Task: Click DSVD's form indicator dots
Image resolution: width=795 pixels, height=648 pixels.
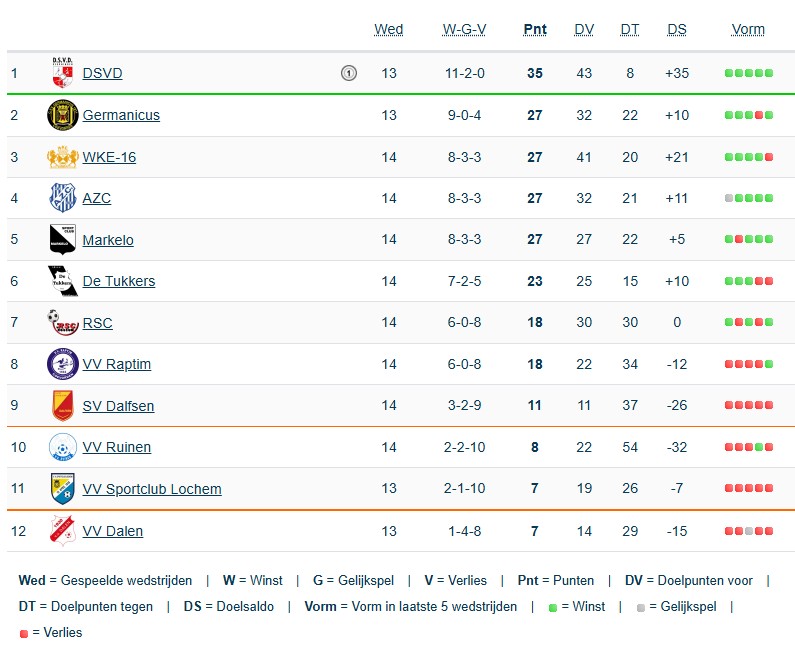Action: [x=749, y=73]
